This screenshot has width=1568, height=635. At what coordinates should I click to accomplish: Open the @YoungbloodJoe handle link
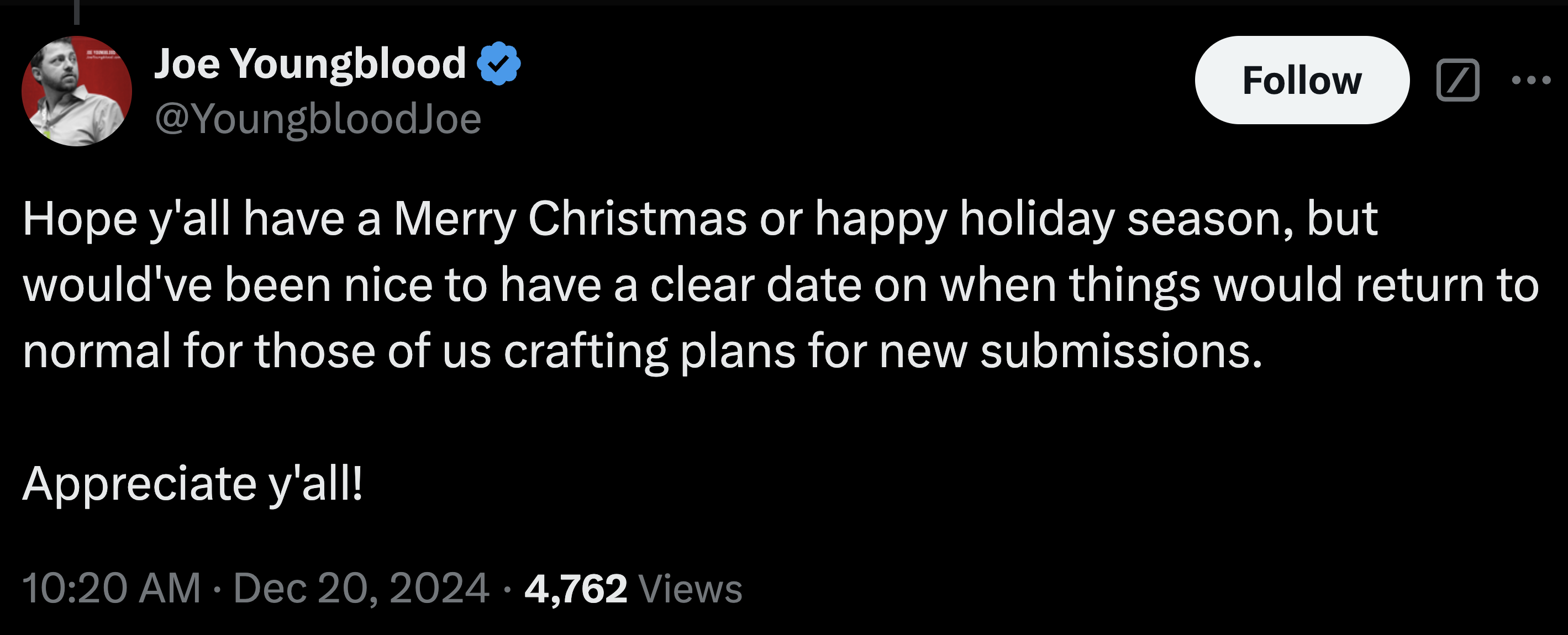pos(318,119)
